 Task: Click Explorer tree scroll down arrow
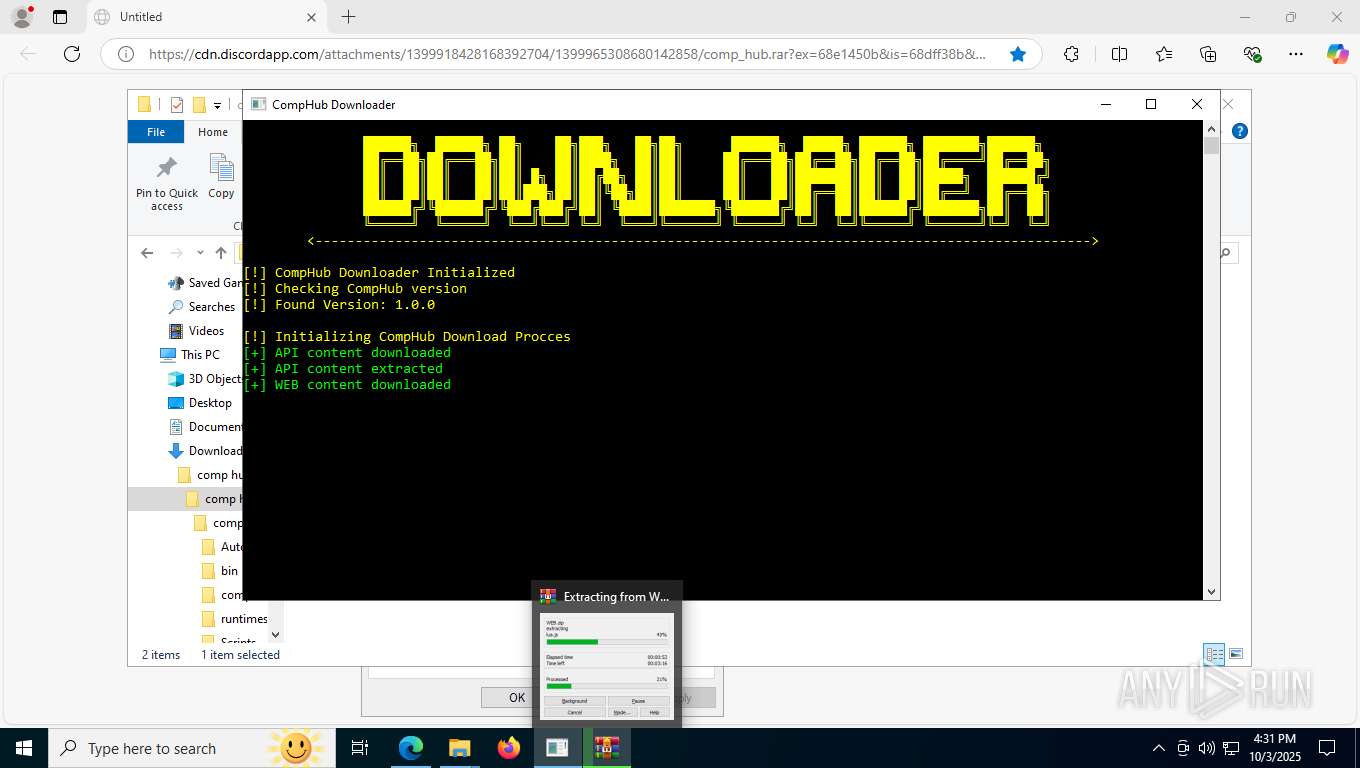point(277,634)
